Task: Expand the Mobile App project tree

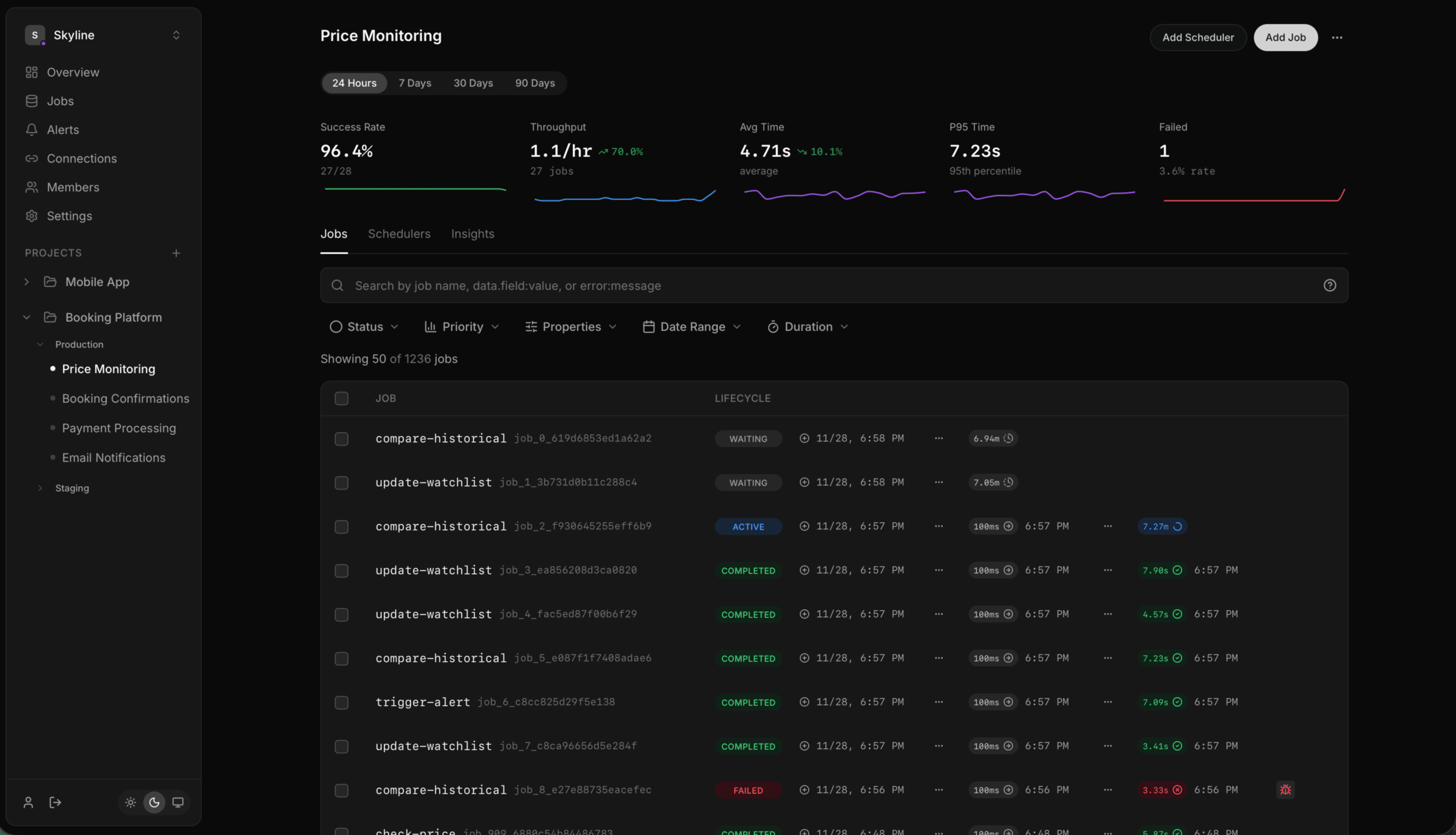Action: (26, 281)
